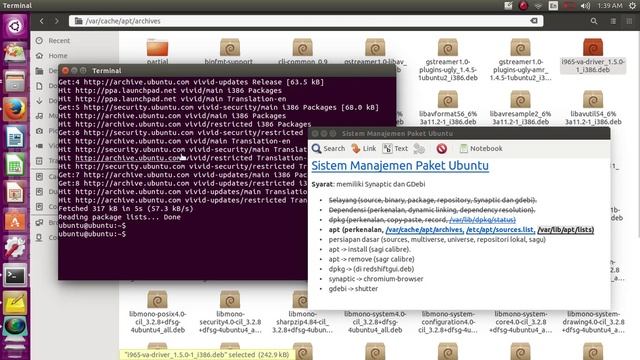The image size is (640, 360).
Task: Click the Terminal window title bar
Action: click(x=227, y=71)
